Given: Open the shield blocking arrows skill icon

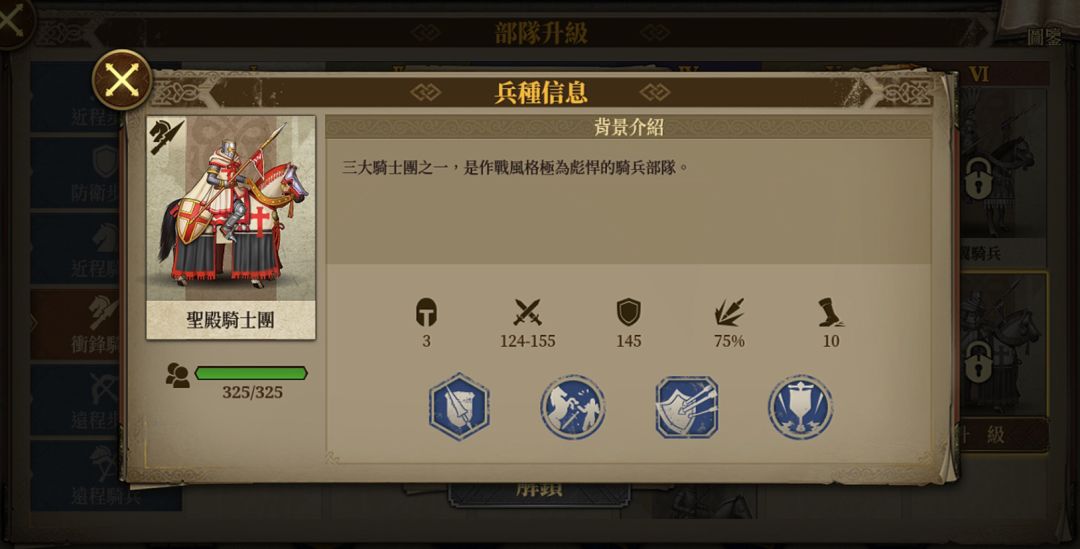Looking at the screenshot, I should (x=687, y=407).
